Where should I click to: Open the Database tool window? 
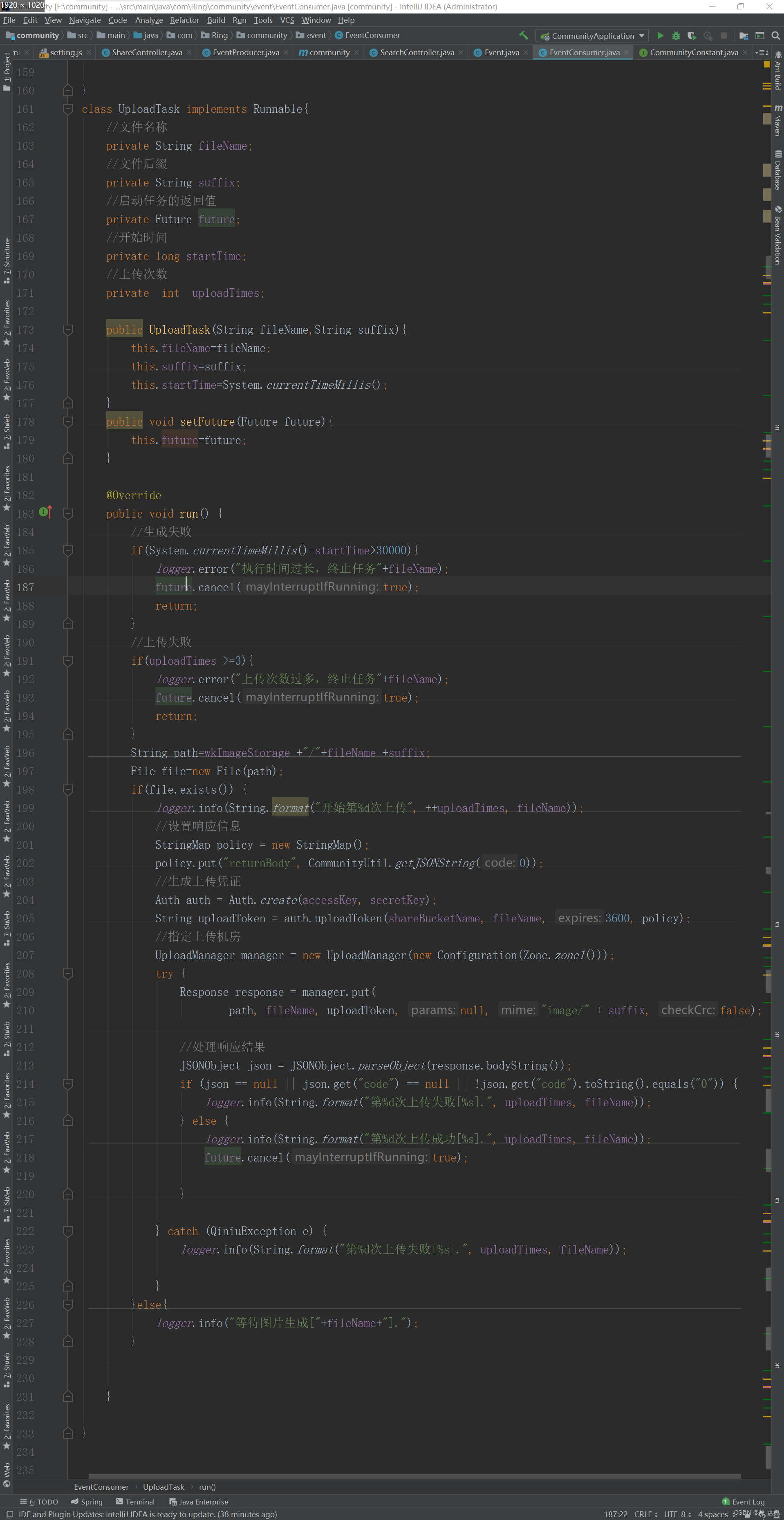(x=777, y=170)
